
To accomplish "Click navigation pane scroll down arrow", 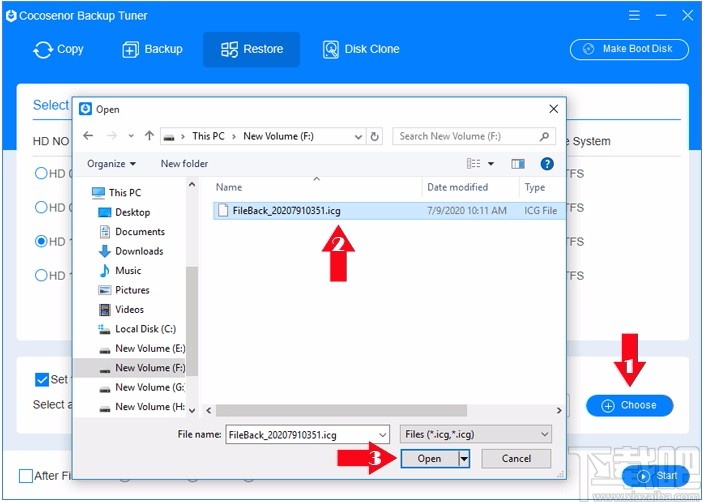I will [x=192, y=410].
